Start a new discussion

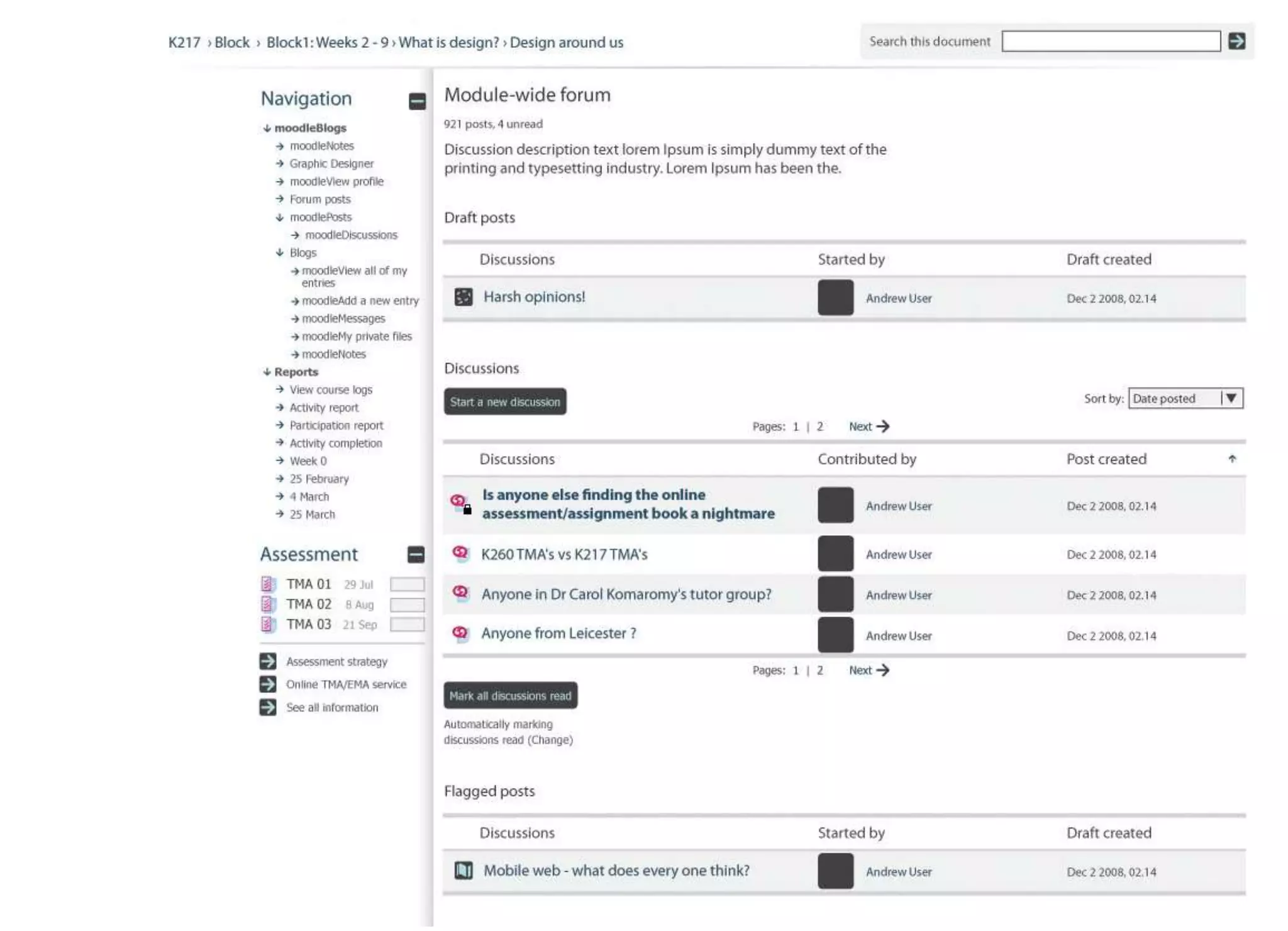click(x=504, y=402)
